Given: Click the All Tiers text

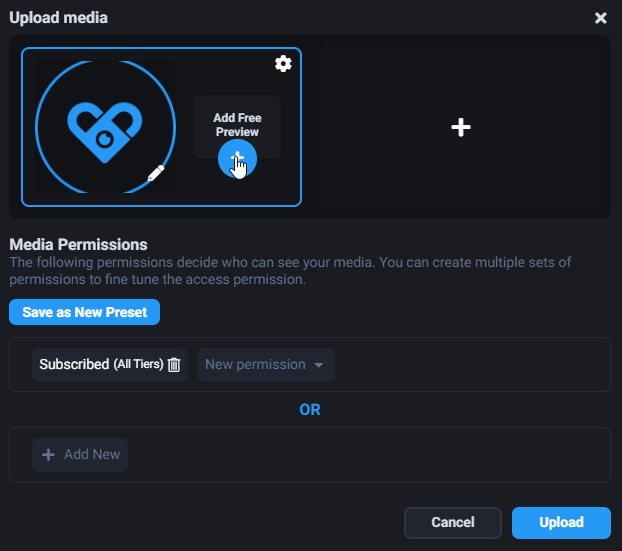Looking at the screenshot, I should coord(138,365).
